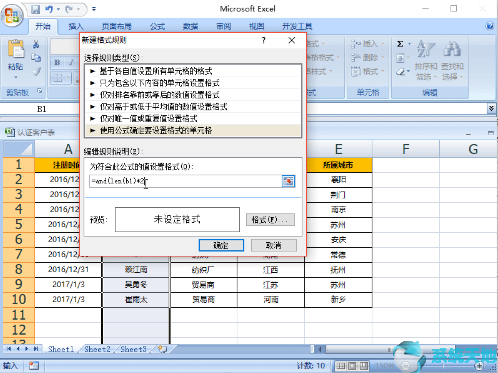The width and height of the screenshot is (498, 373).
Task: Click the insert new worksheet tab icon
Action: [x=162, y=349]
